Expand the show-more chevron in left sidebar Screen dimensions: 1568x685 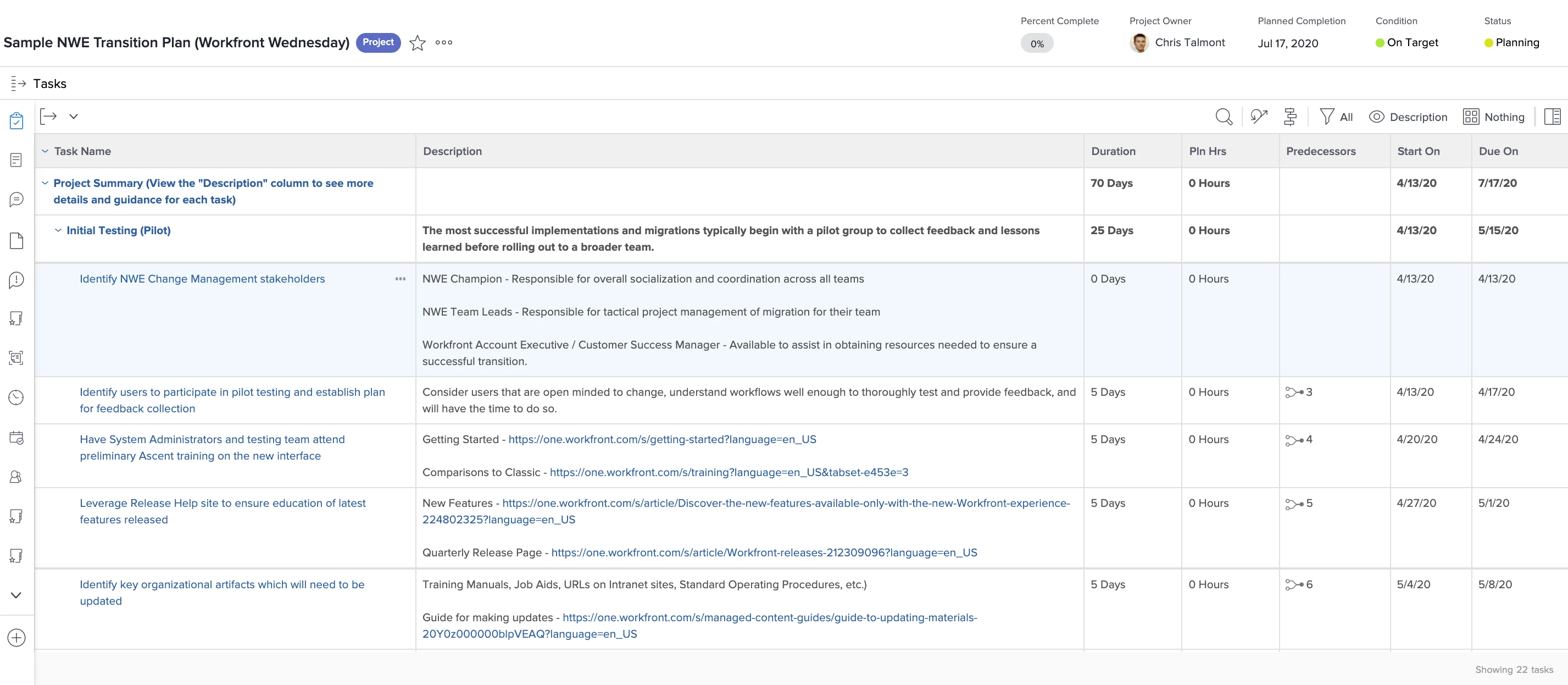pyautogui.click(x=16, y=595)
